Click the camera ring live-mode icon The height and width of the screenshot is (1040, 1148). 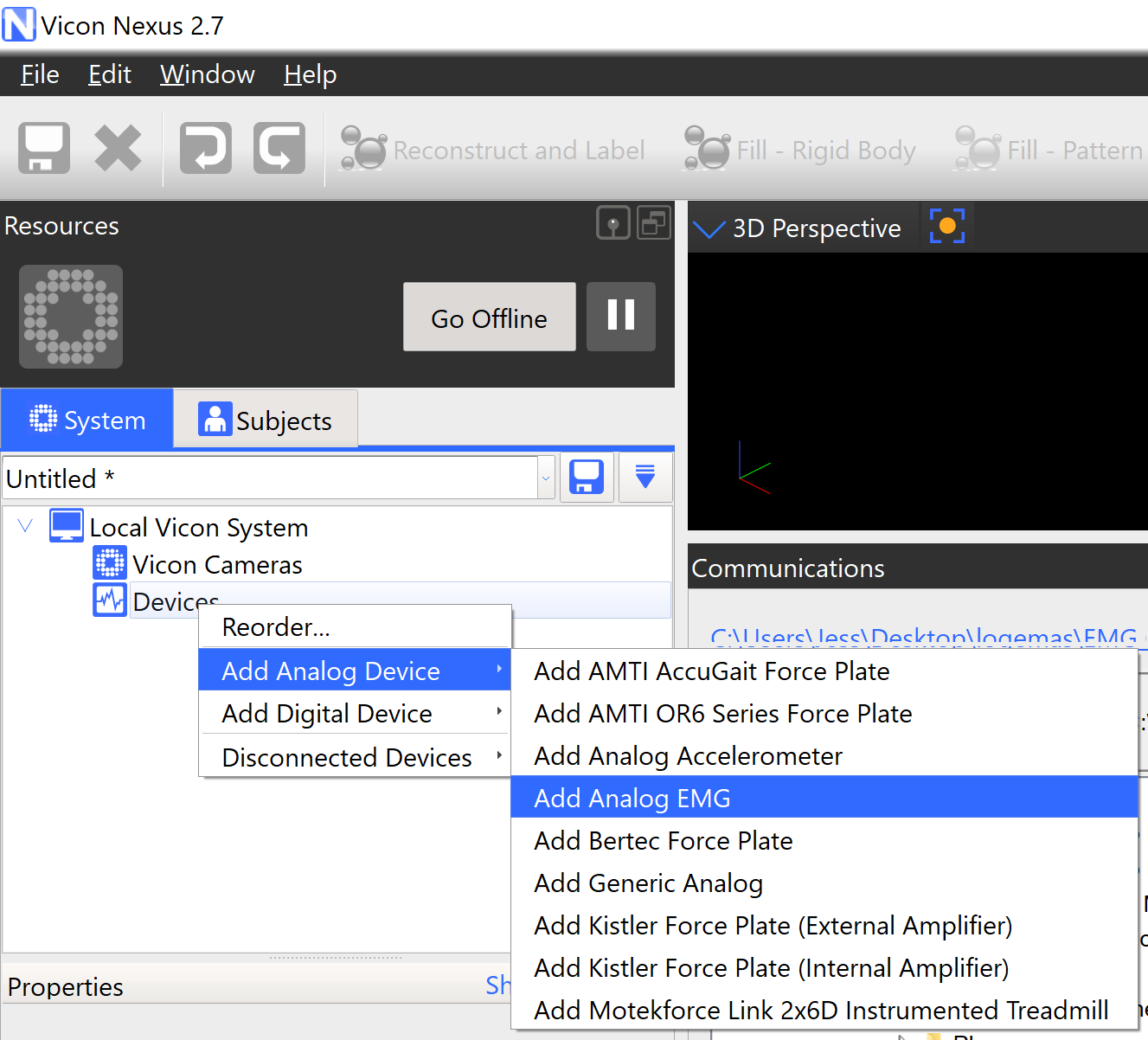coord(71,317)
